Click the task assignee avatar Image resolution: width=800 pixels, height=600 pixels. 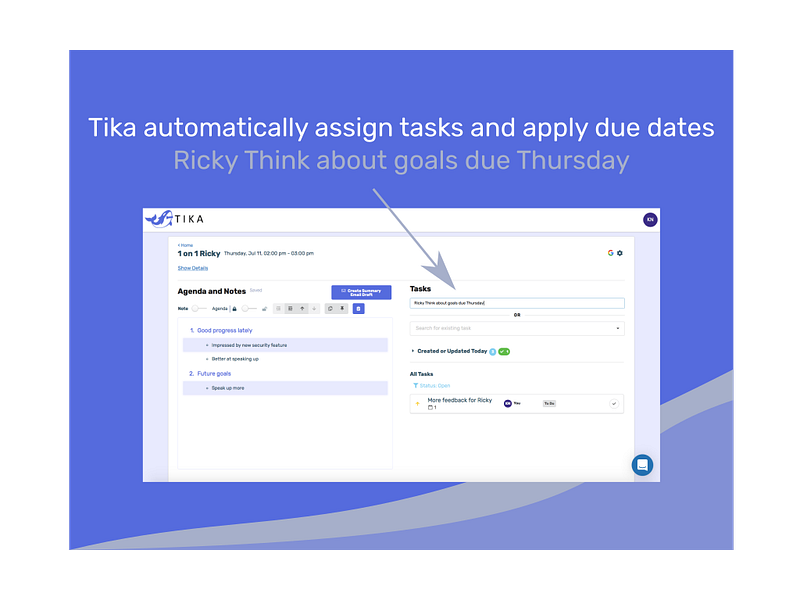[508, 404]
